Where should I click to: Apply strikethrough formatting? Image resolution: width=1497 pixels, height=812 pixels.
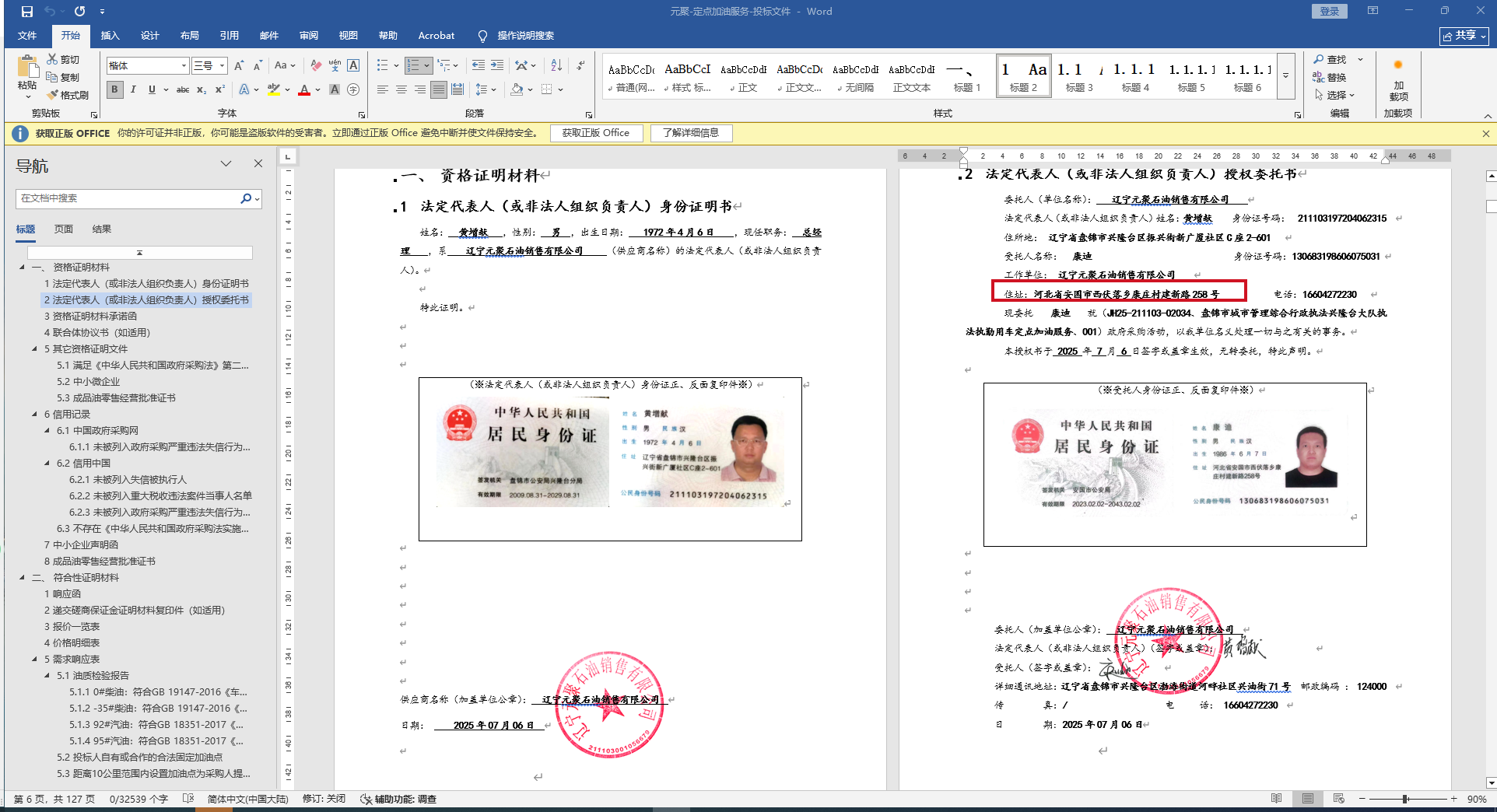[183, 89]
